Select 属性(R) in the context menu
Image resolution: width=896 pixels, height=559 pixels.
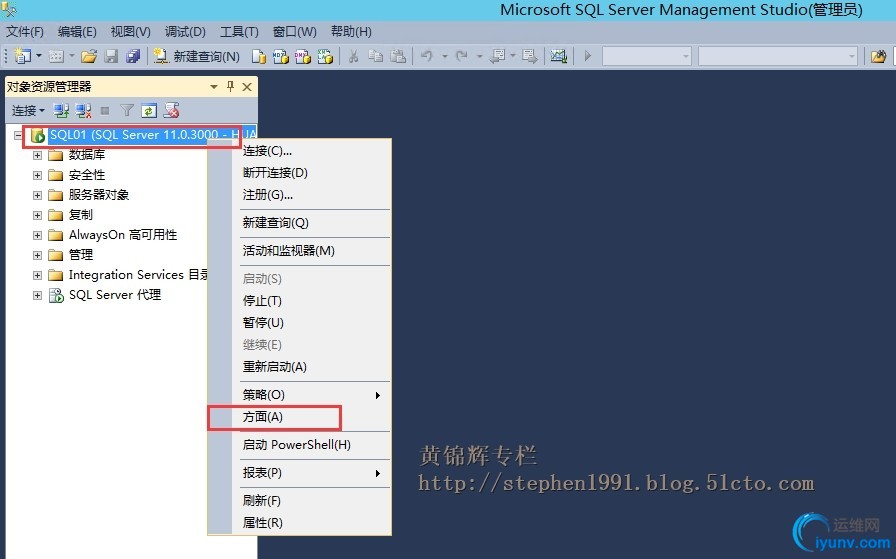(299, 523)
